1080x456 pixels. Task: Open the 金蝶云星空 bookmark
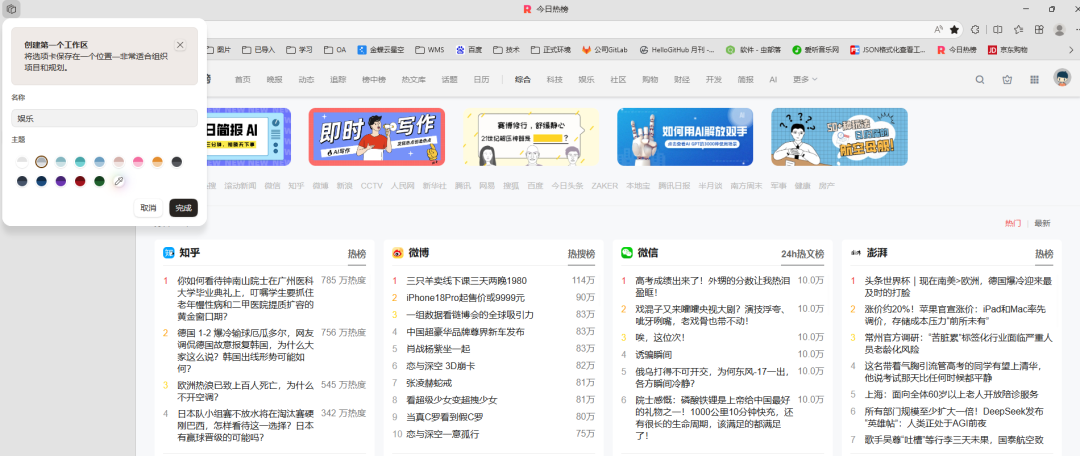[x=381, y=50]
